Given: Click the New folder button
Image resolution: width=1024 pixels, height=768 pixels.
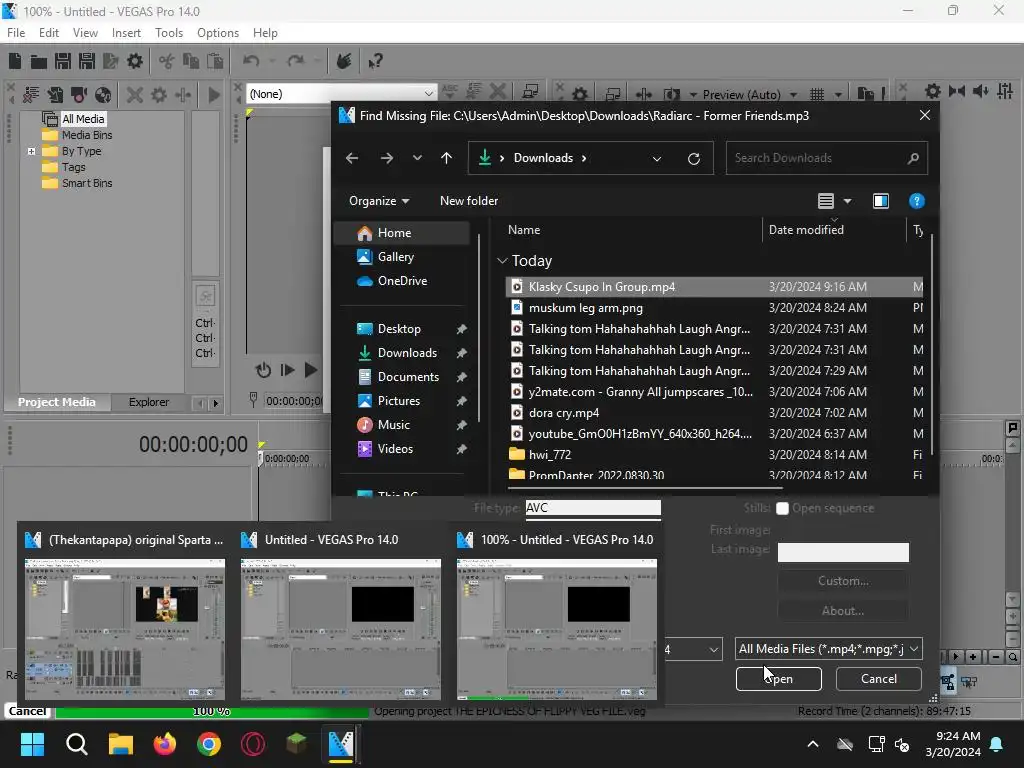Looking at the screenshot, I should coord(469,201).
